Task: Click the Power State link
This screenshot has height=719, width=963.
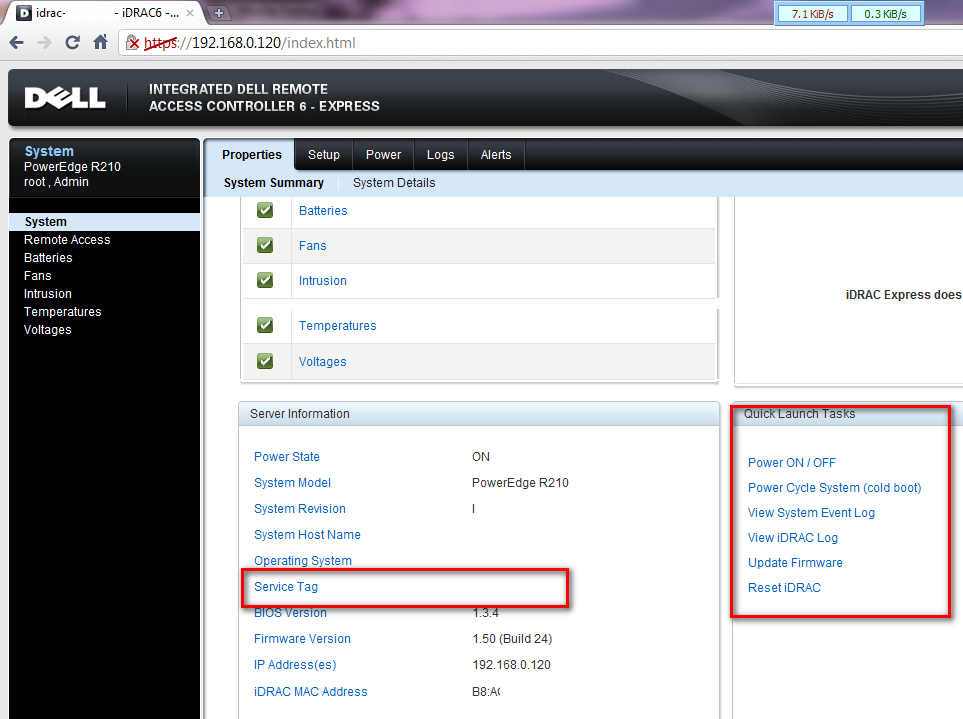Action: click(x=287, y=457)
